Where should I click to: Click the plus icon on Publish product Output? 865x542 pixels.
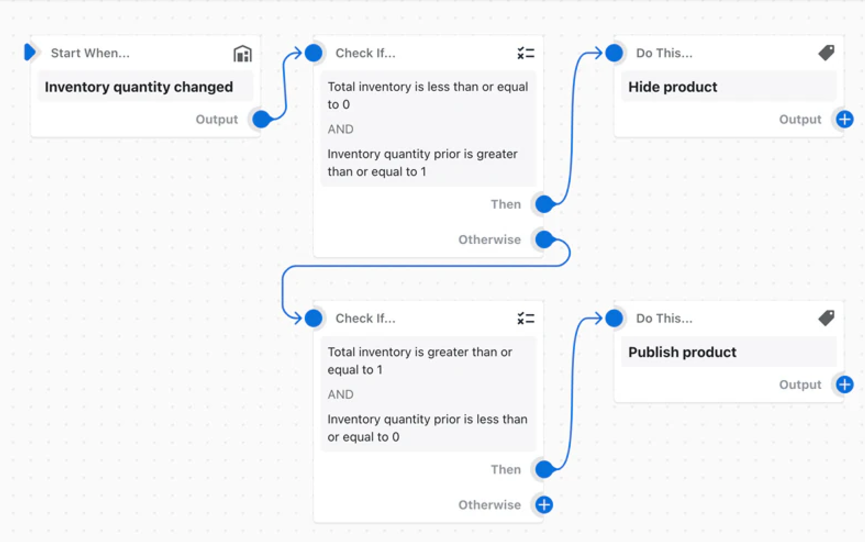click(x=844, y=385)
